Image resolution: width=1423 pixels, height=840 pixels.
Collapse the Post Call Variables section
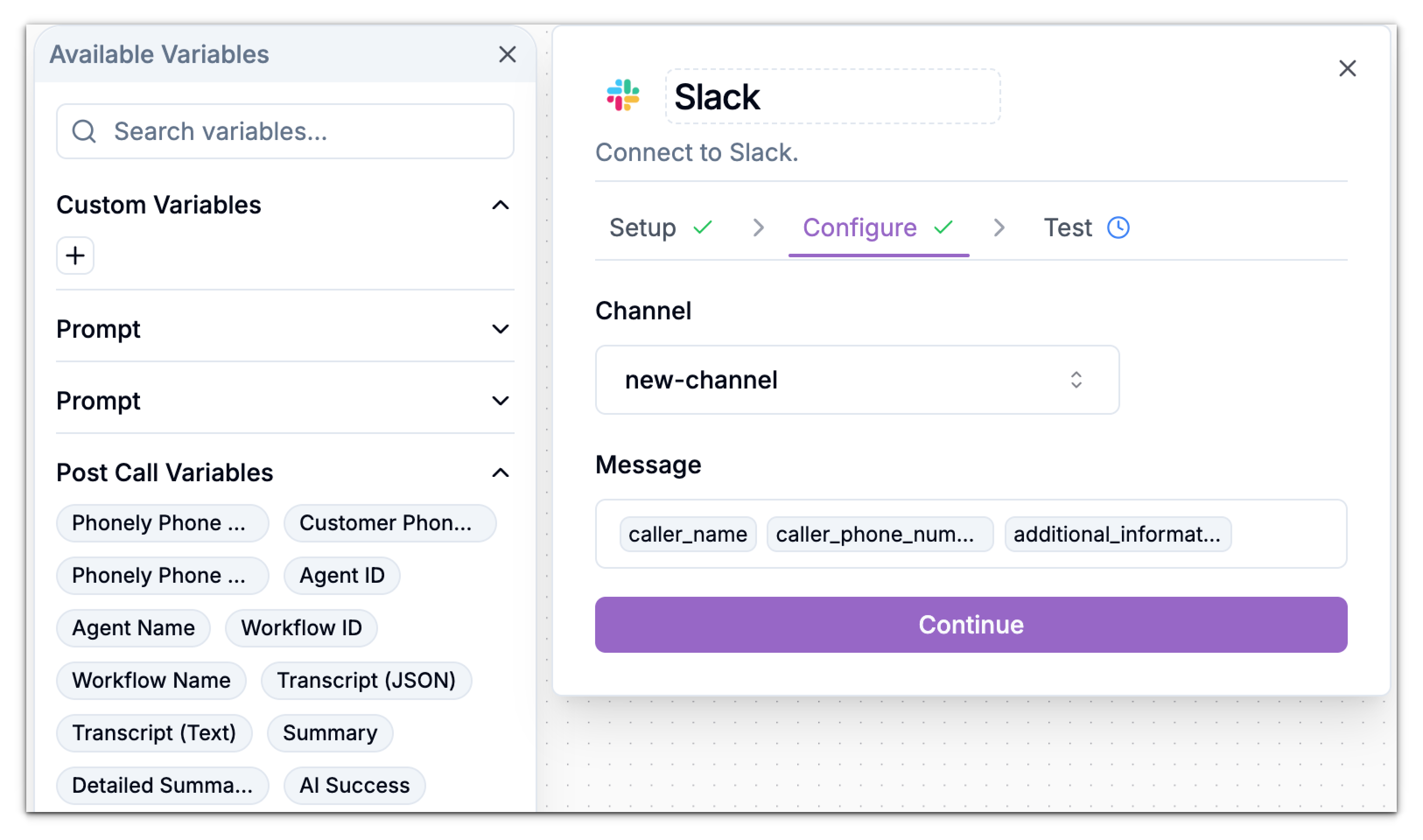point(501,472)
